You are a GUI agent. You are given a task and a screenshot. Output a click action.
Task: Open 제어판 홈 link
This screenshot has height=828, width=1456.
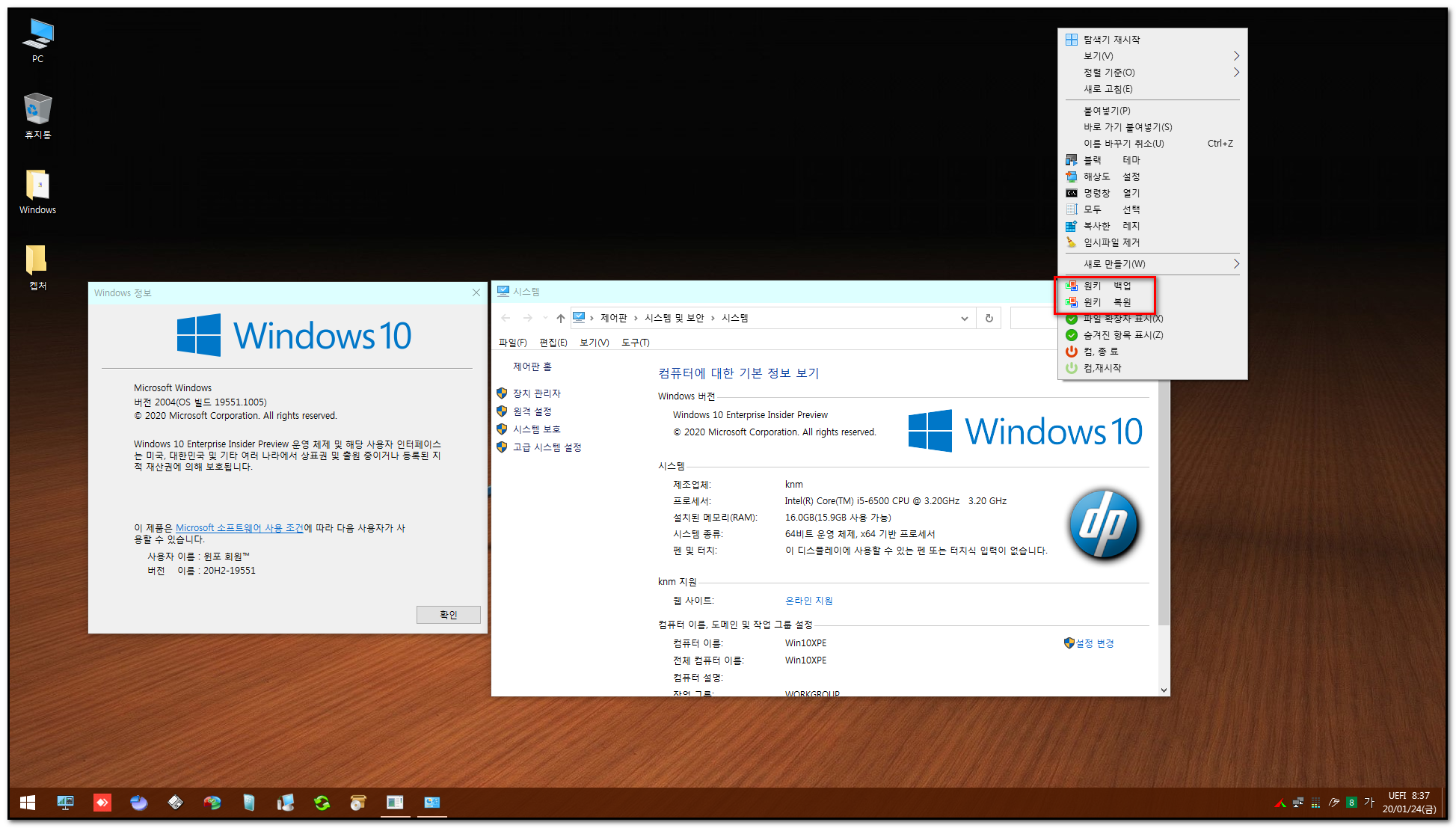(532, 367)
